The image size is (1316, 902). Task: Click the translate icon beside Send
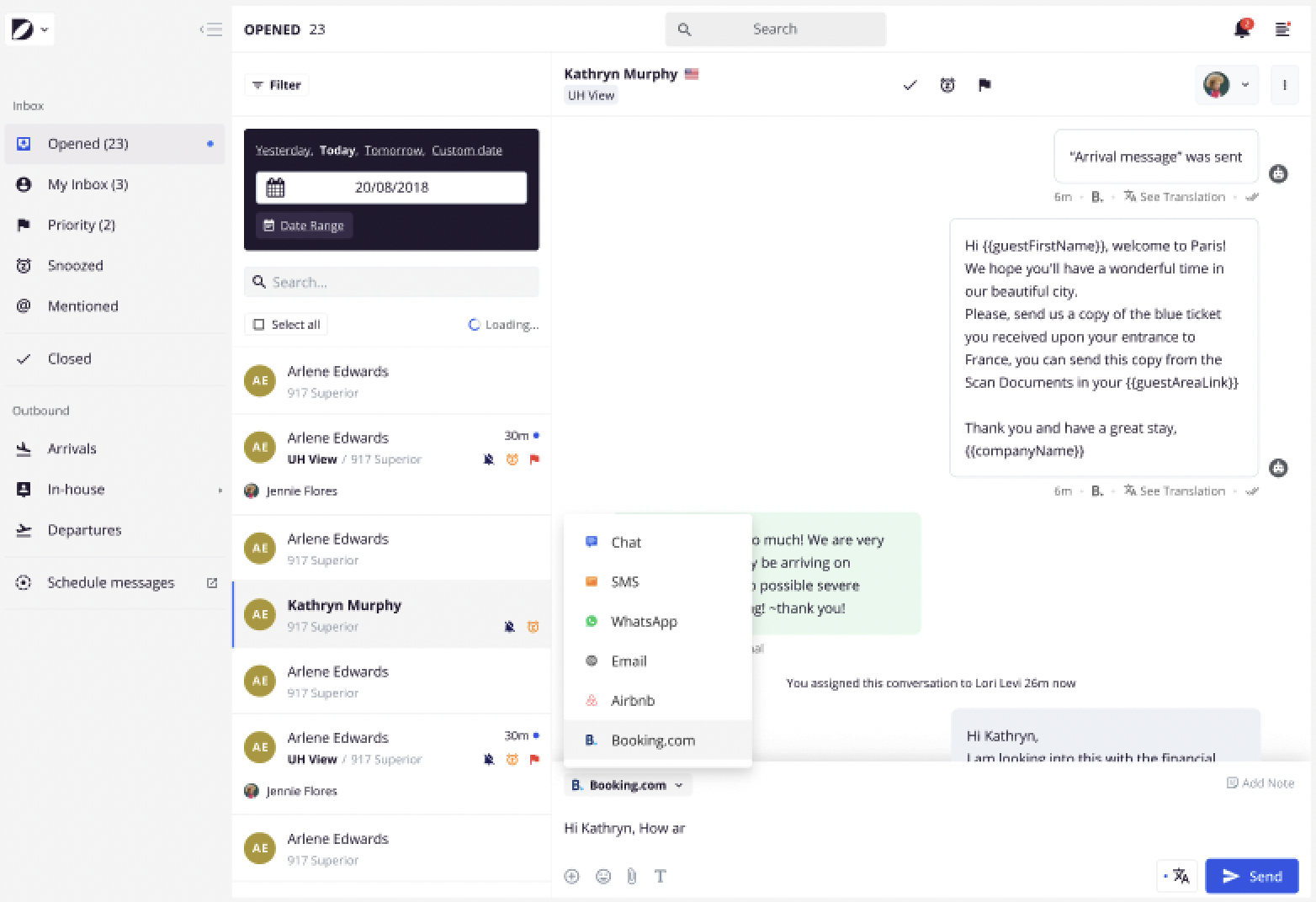1177,876
